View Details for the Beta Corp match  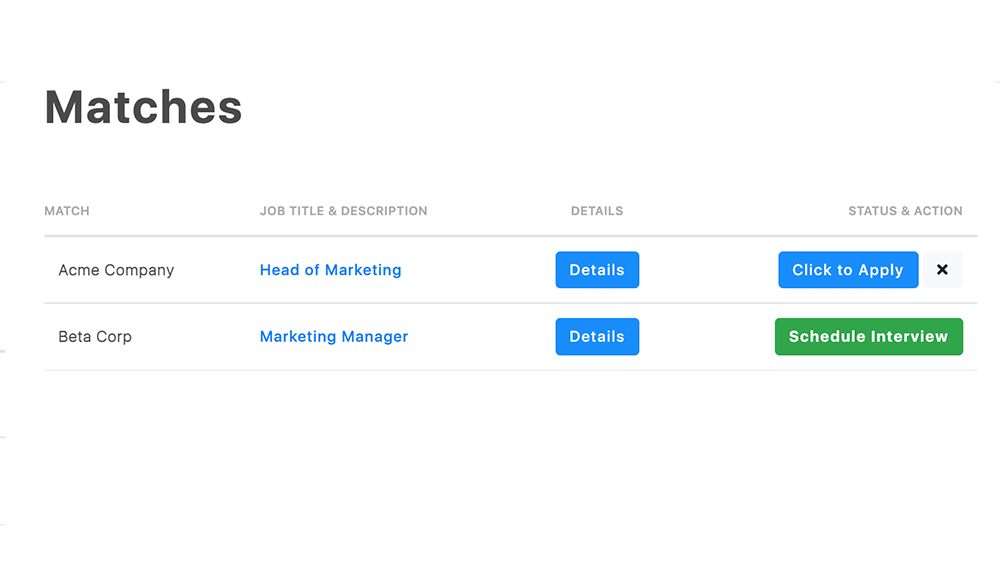pos(597,337)
